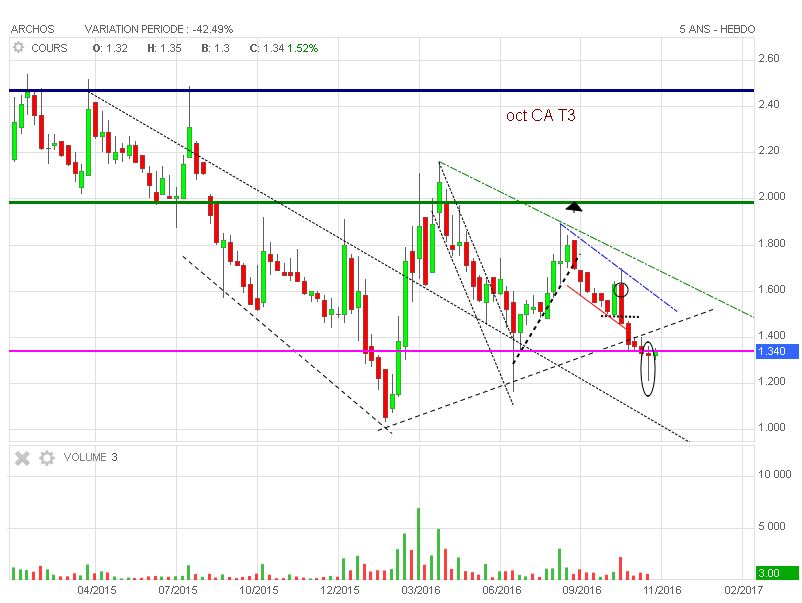This screenshot has width=802, height=603.
Task: Remove the VOLUME indicator with the X icon
Action: coord(22,458)
